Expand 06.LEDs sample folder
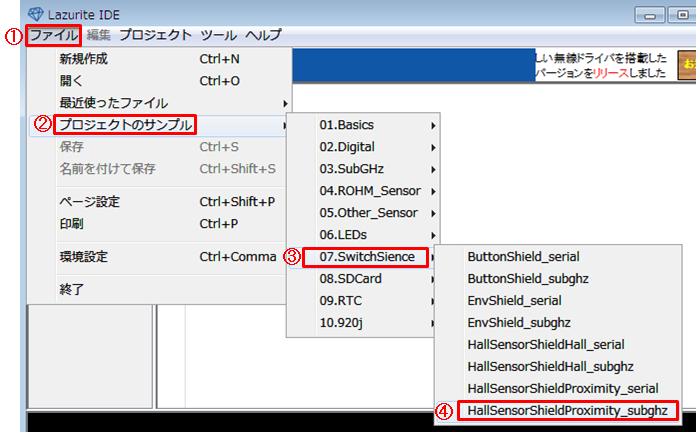696x434 pixels. pyautogui.click(x=363, y=235)
